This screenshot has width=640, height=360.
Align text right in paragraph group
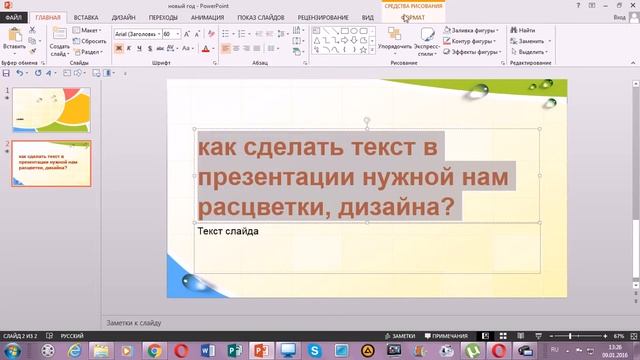coord(246,49)
